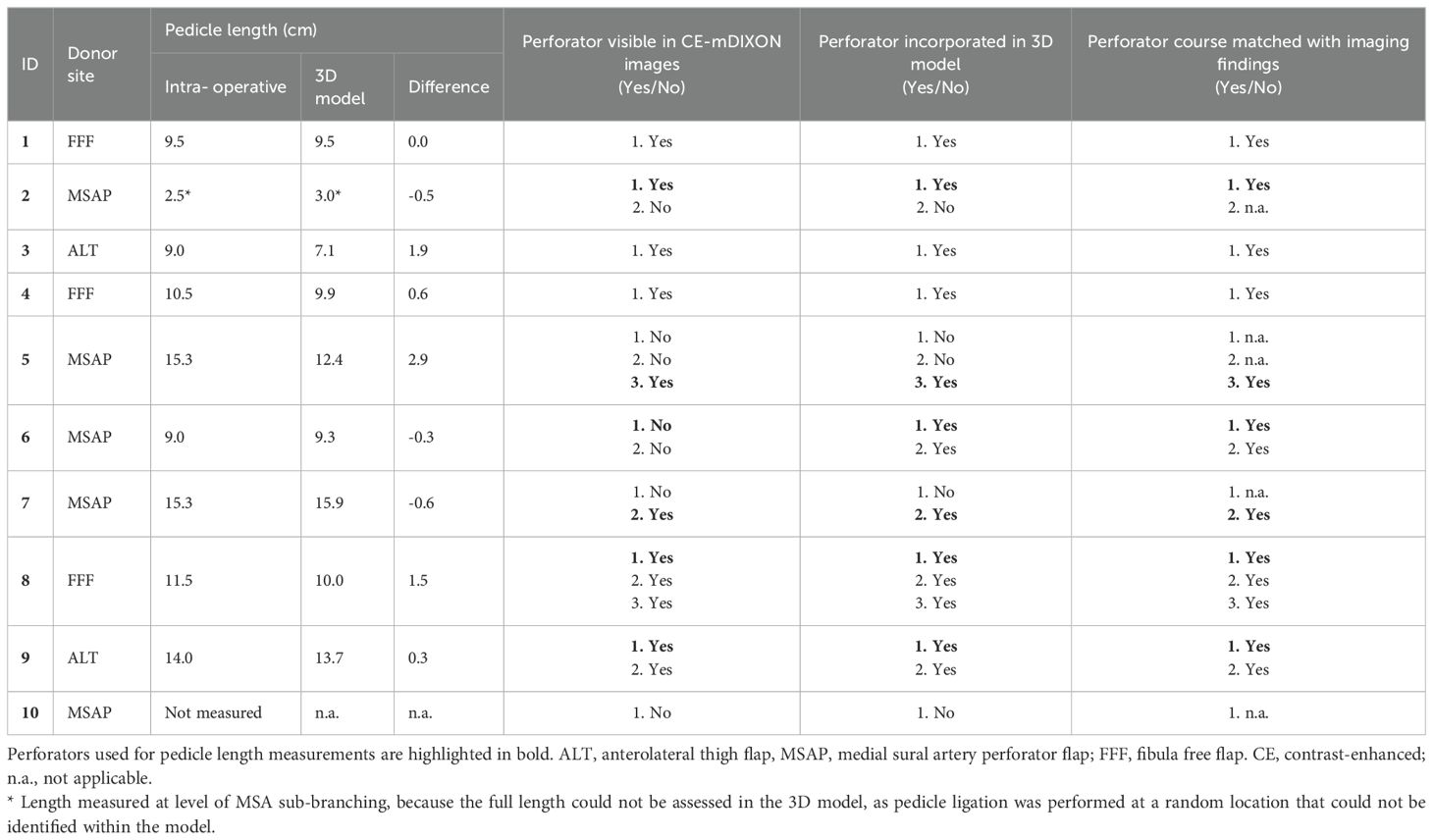Select the Intra- operative subheader
This screenshot has width=1433, height=840.
[226, 87]
